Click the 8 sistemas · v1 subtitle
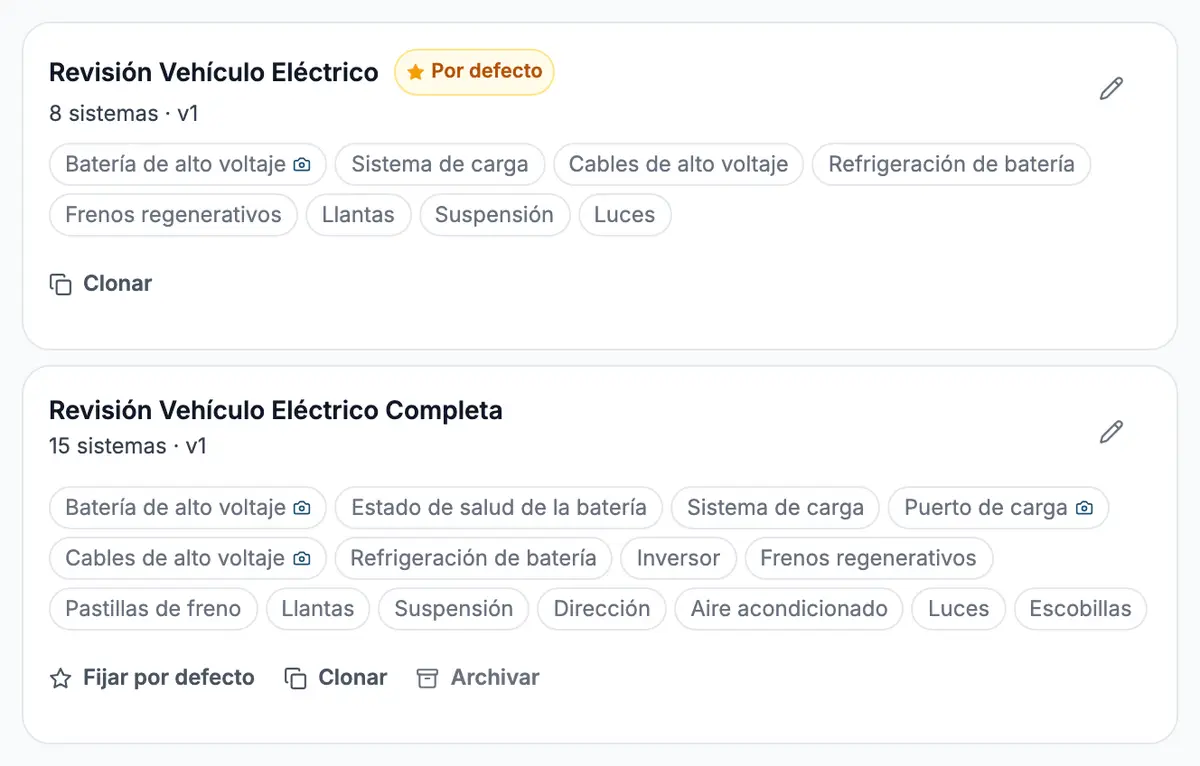The width and height of the screenshot is (1200, 766). click(x=124, y=114)
